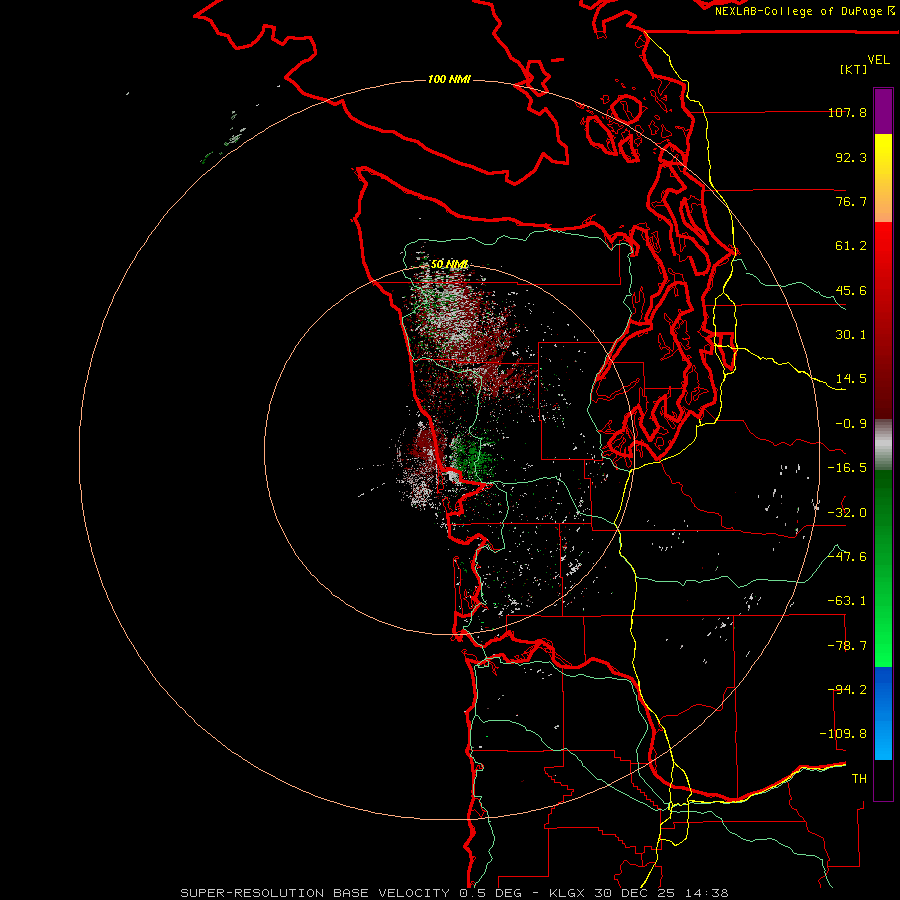The width and height of the screenshot is (900, 900).
Task: Click the 61.2 velocity scale value
Action: pos(851,246)
